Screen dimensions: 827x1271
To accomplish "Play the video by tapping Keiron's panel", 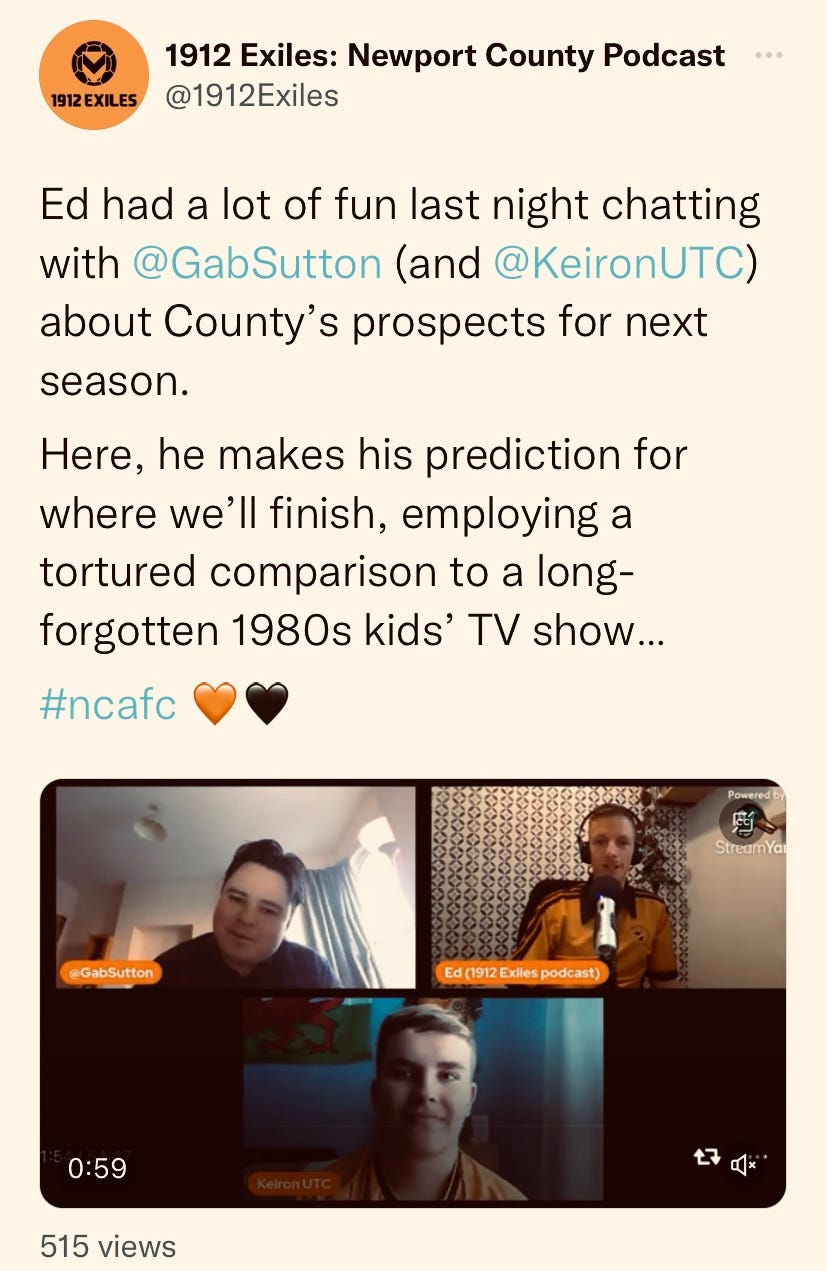I will click(423, 1098).
